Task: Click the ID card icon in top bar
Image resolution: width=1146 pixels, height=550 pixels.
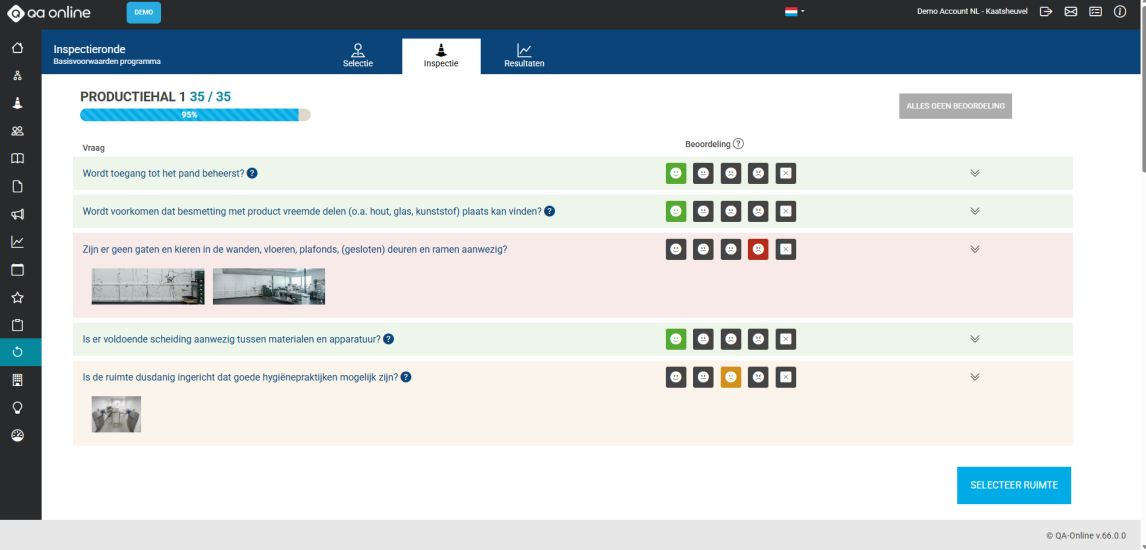Action: 1095,12
